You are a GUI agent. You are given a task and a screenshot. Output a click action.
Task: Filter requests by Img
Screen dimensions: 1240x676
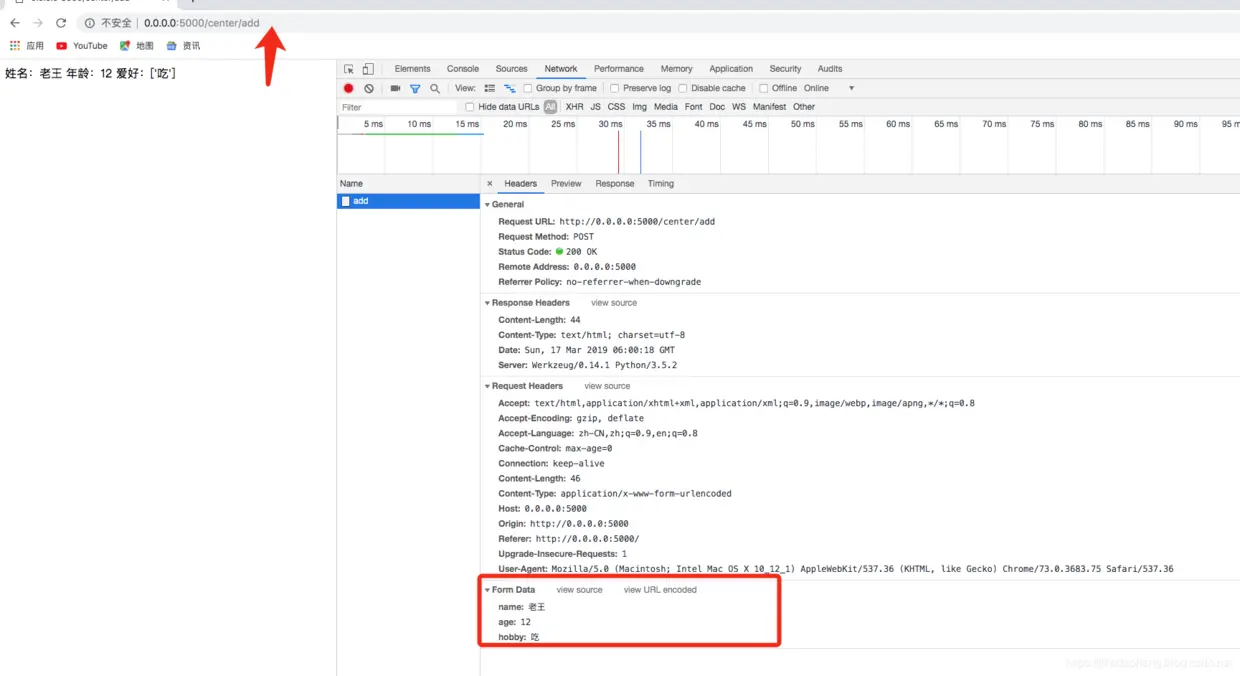640,107
